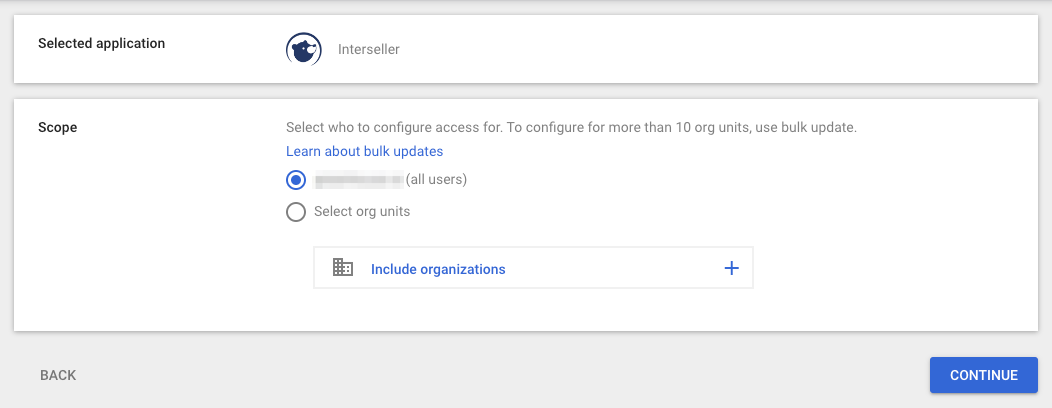Click the blank area right of Interseller name

(x=711, y=49)
